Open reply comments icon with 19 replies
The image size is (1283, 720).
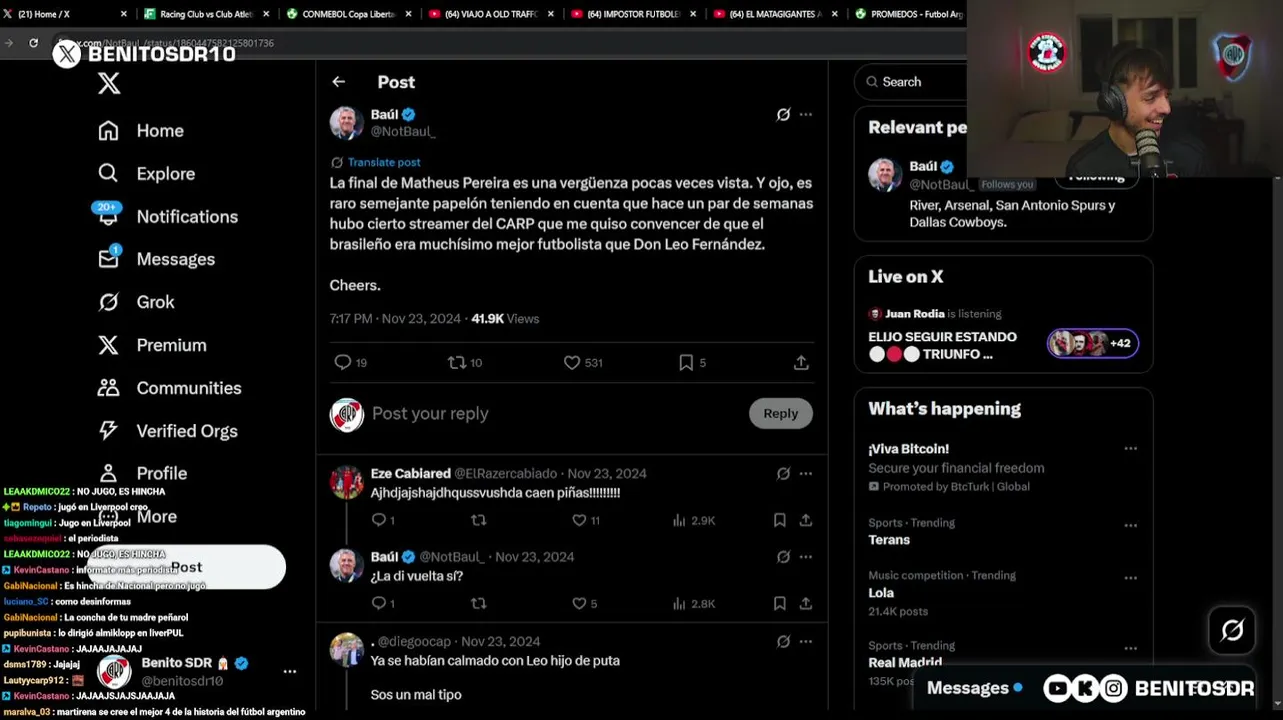pyautogui.click(x=343, y=363)
